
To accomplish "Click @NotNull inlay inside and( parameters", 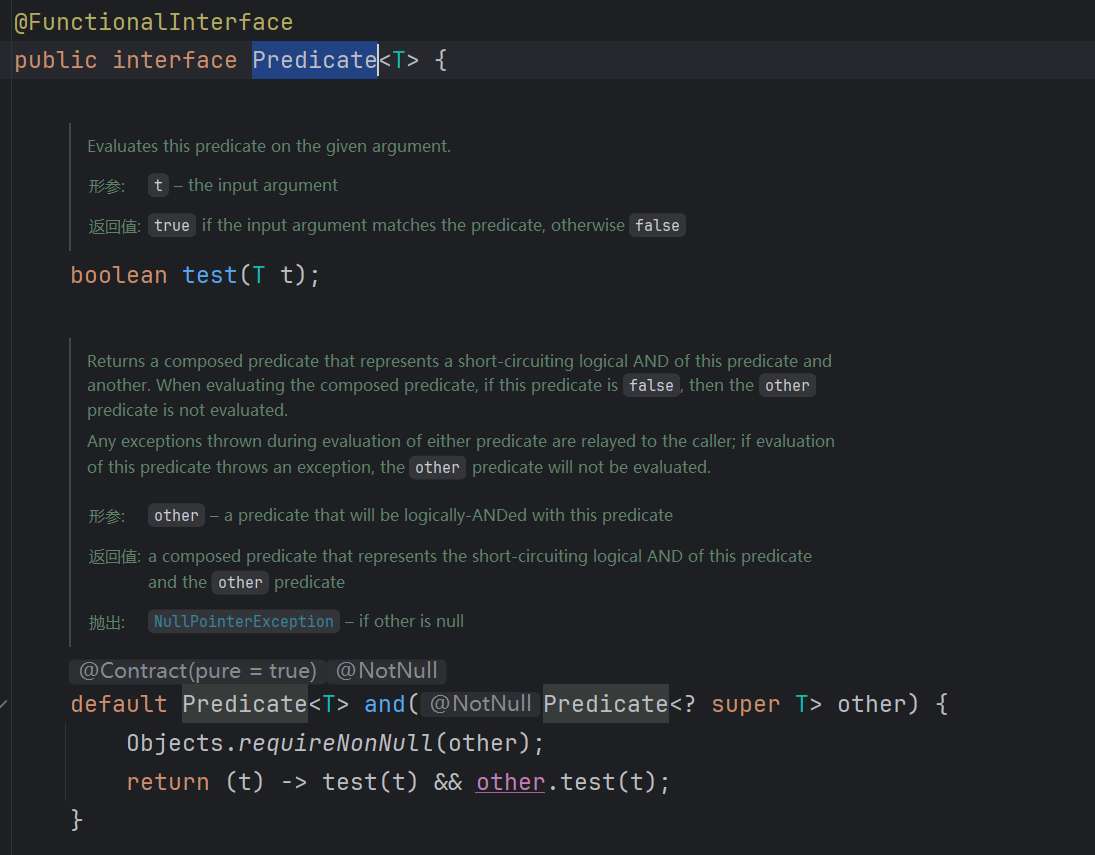I will (480, 703).
